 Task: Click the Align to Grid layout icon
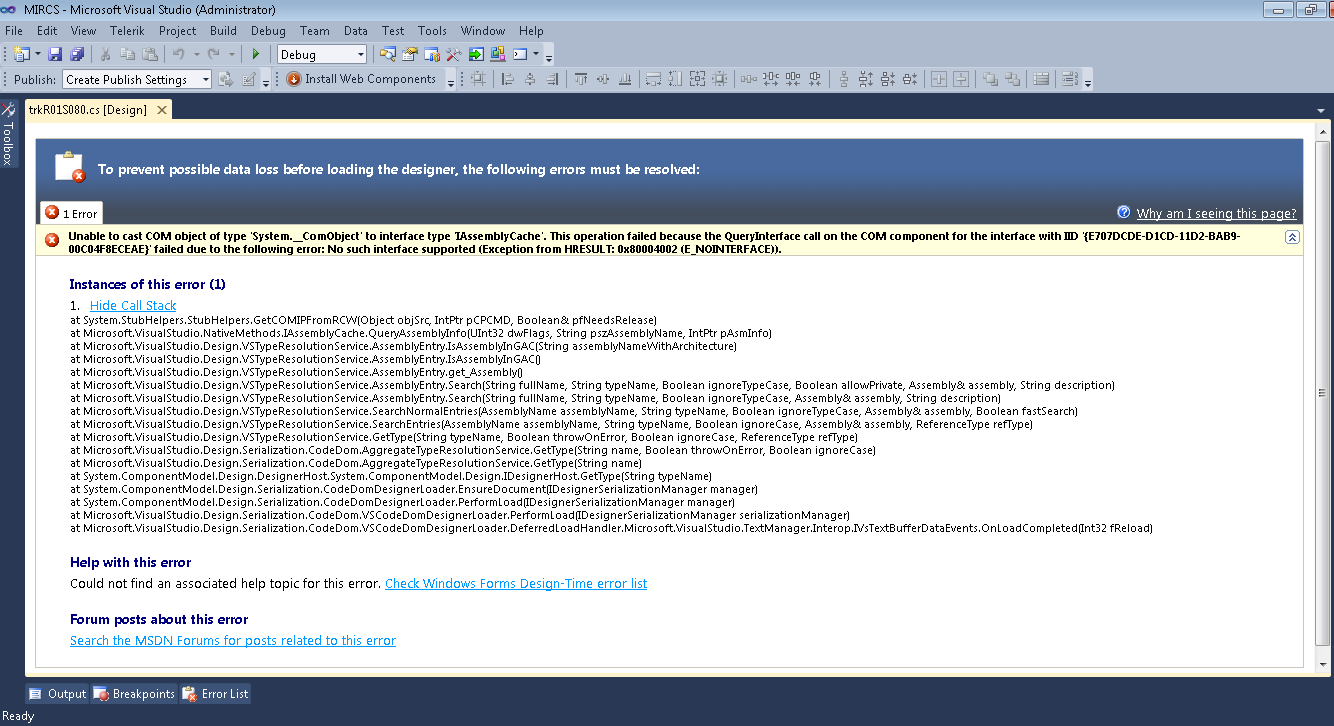click(x=478, y=79)
